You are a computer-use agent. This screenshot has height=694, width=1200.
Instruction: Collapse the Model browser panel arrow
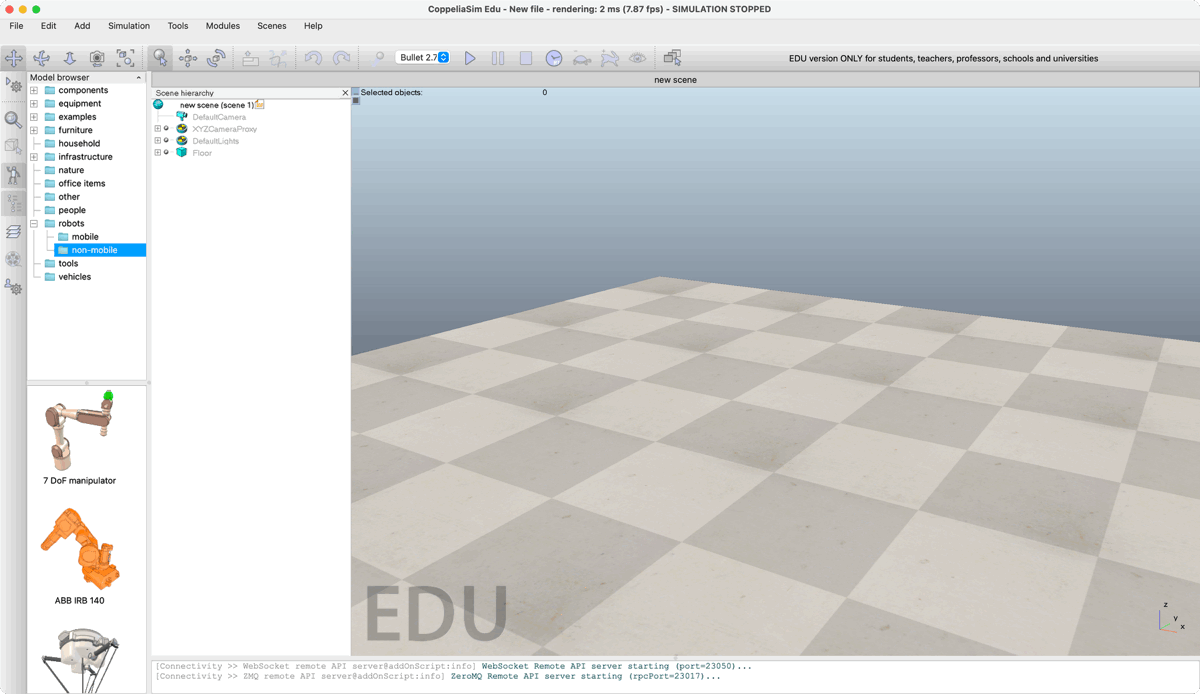(x=139, y=77)
